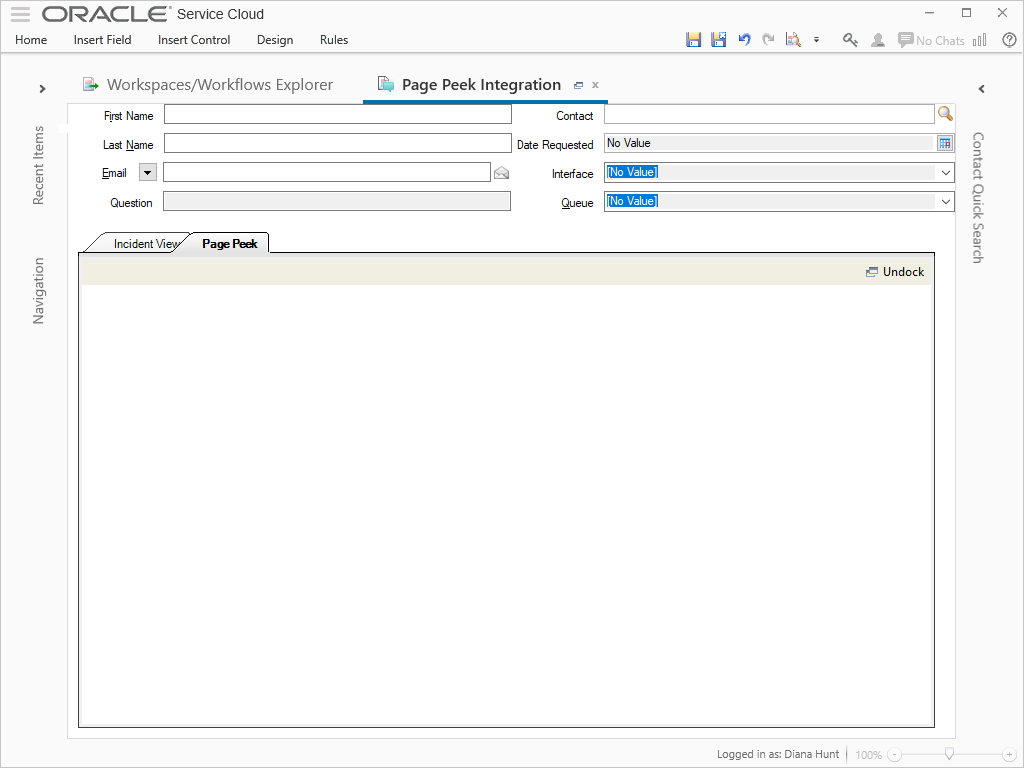Expand the Preview icon's dropdown arrow
Viewport: 1034px width, 768px height.
coord(817,40)
